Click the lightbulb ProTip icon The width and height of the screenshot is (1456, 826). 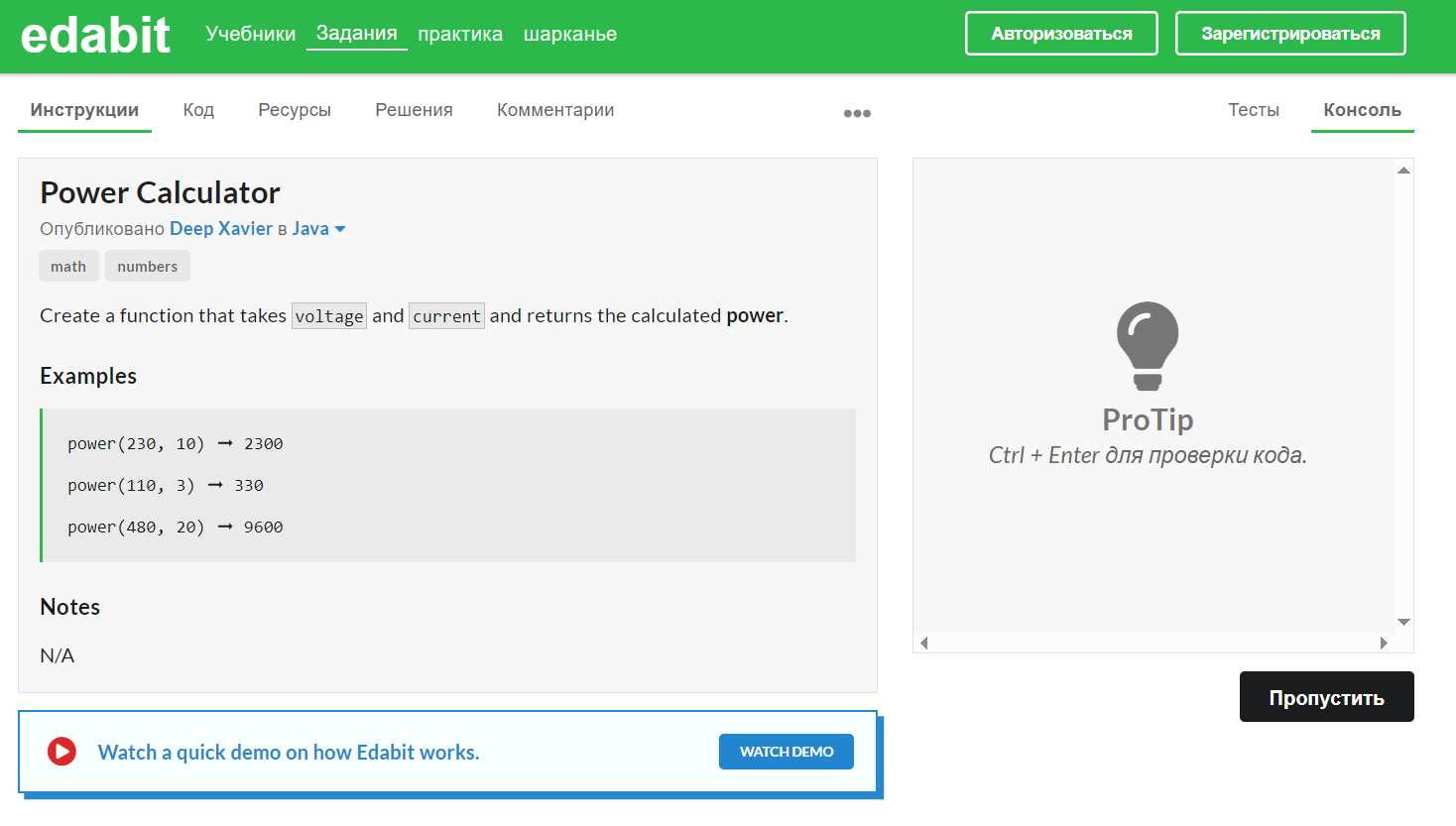(x=1147, y=346)
